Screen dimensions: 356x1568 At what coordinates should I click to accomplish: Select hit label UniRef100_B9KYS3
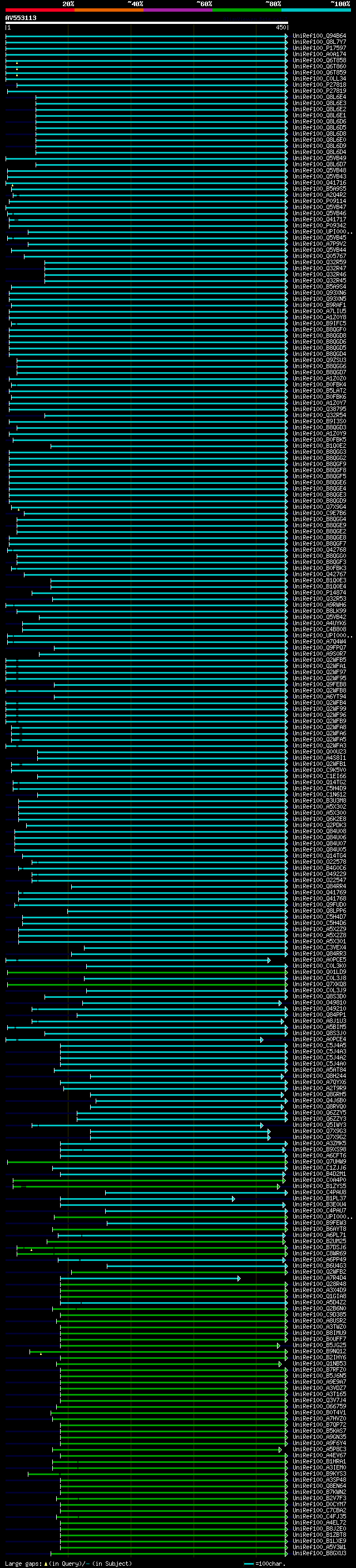click(319, 1473)
